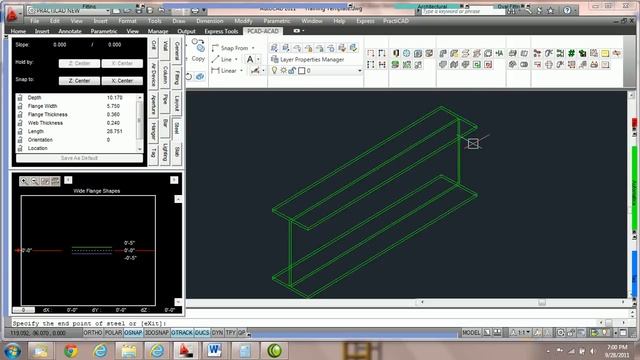Click the layer padlock lock icon
The height and width of the screenshot is (360, 640).
(x=292, y=71)
